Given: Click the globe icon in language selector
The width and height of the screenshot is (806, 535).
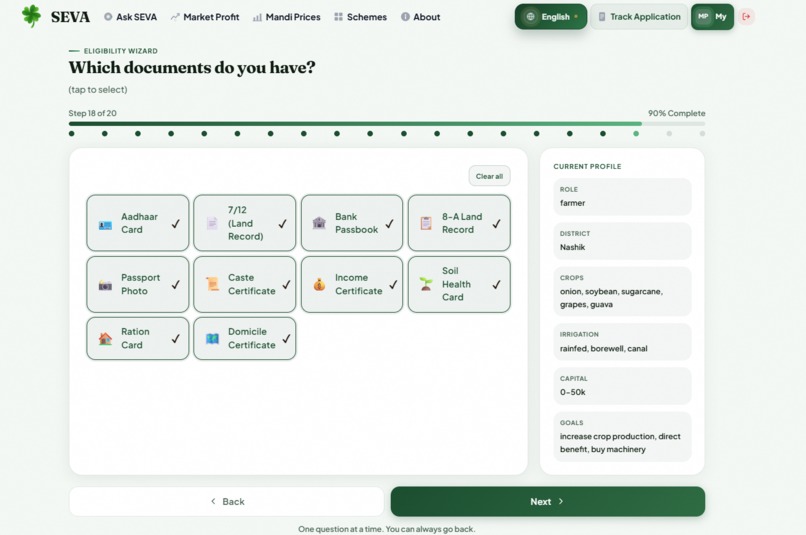Looking at the screenshot, I should coord(530,17).
